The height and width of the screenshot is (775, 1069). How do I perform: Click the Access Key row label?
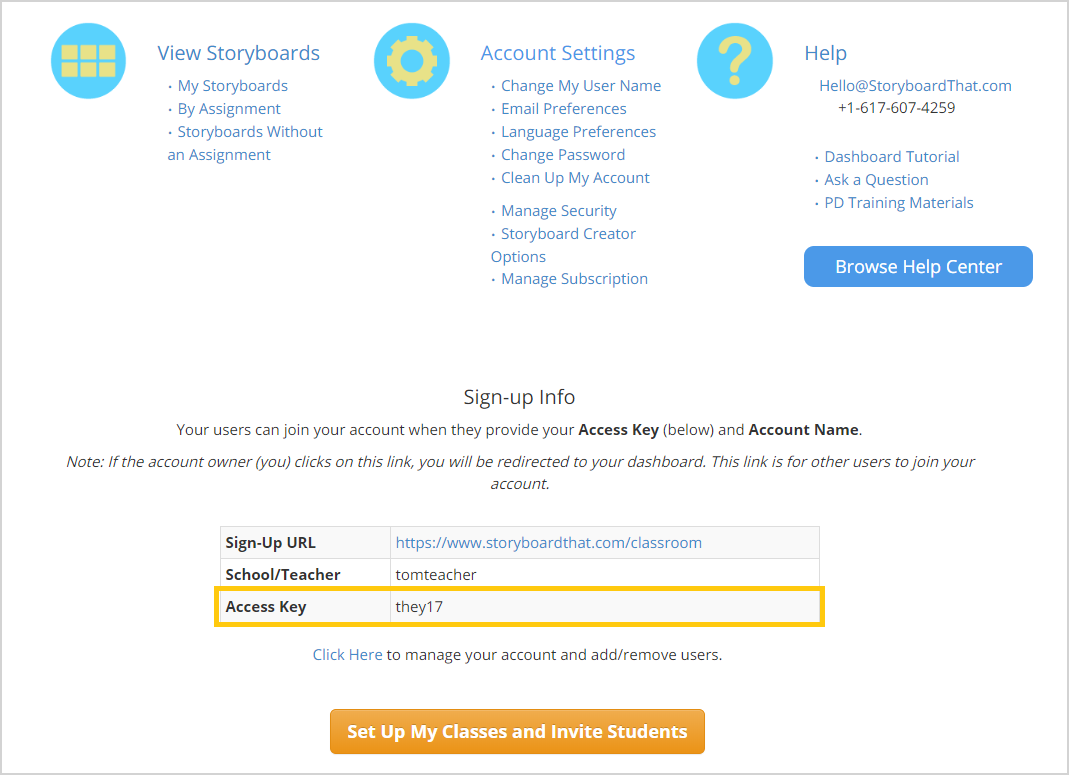pos(266,607)
